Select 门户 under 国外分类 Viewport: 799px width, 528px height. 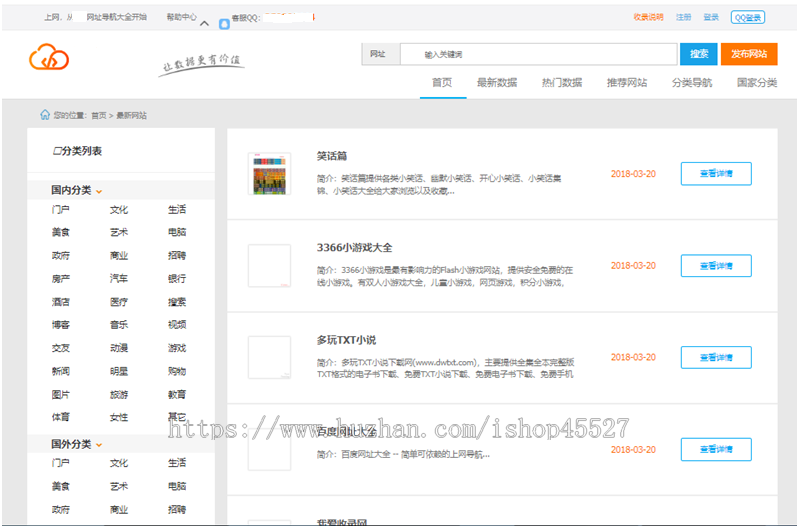pos(61,463)
